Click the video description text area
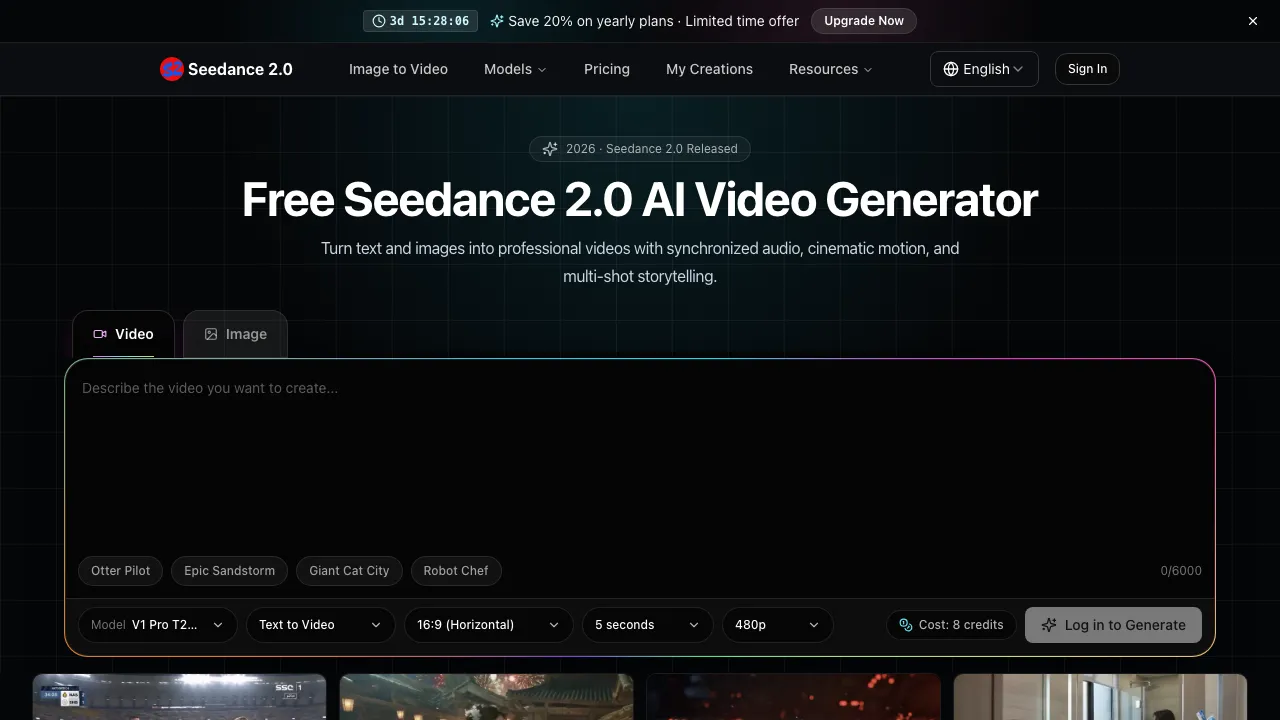 640,460
